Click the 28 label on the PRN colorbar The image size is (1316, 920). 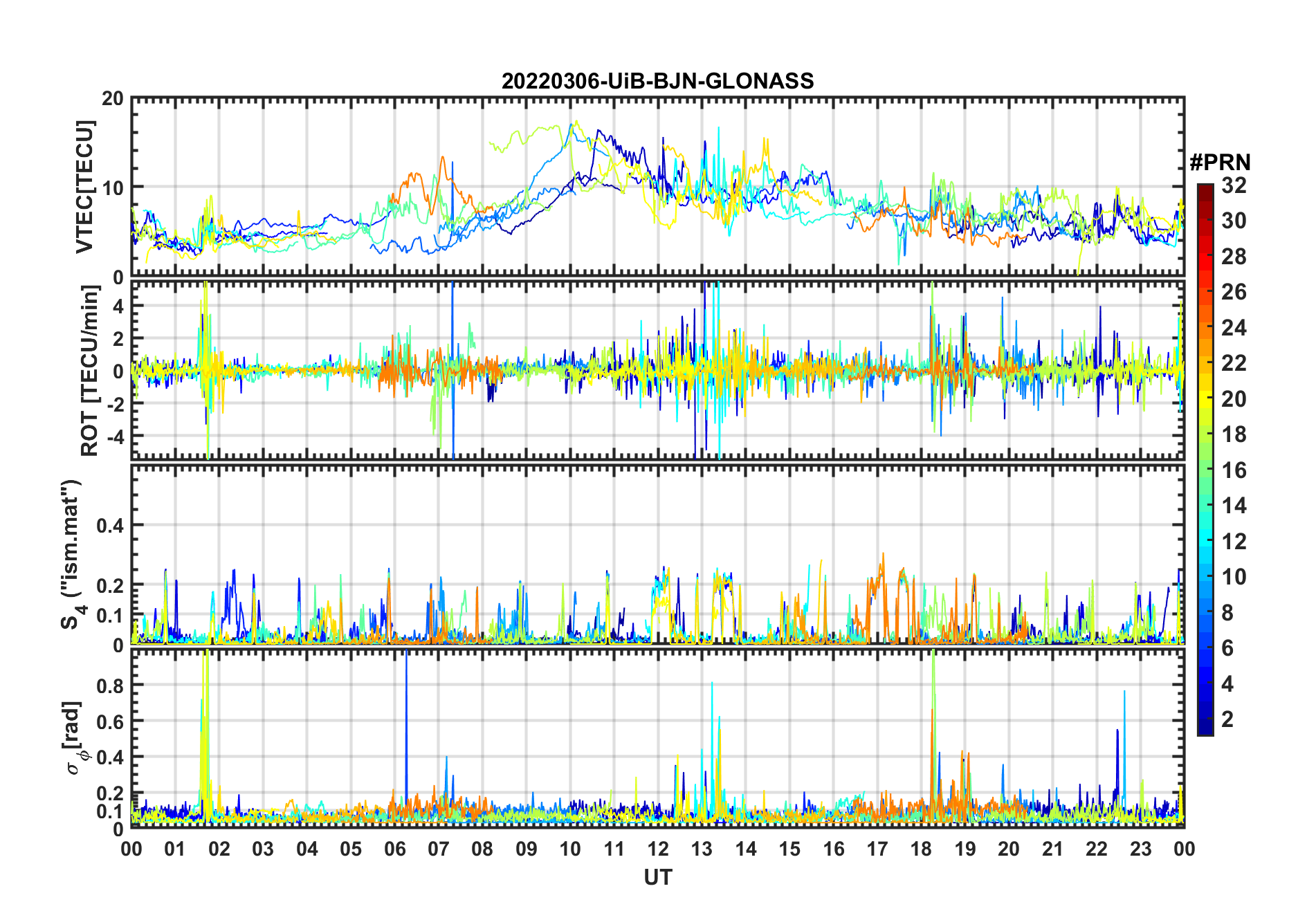[x=1234, y=257]
